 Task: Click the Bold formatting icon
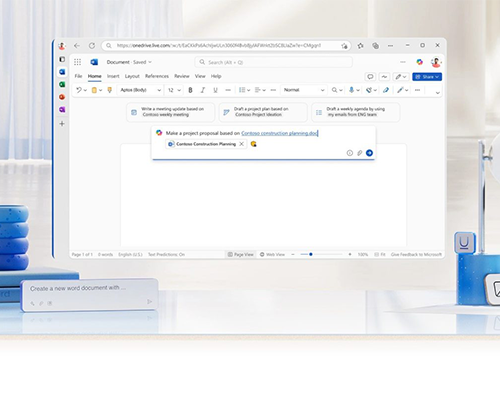pyautogui.click(x=190, y=90)
